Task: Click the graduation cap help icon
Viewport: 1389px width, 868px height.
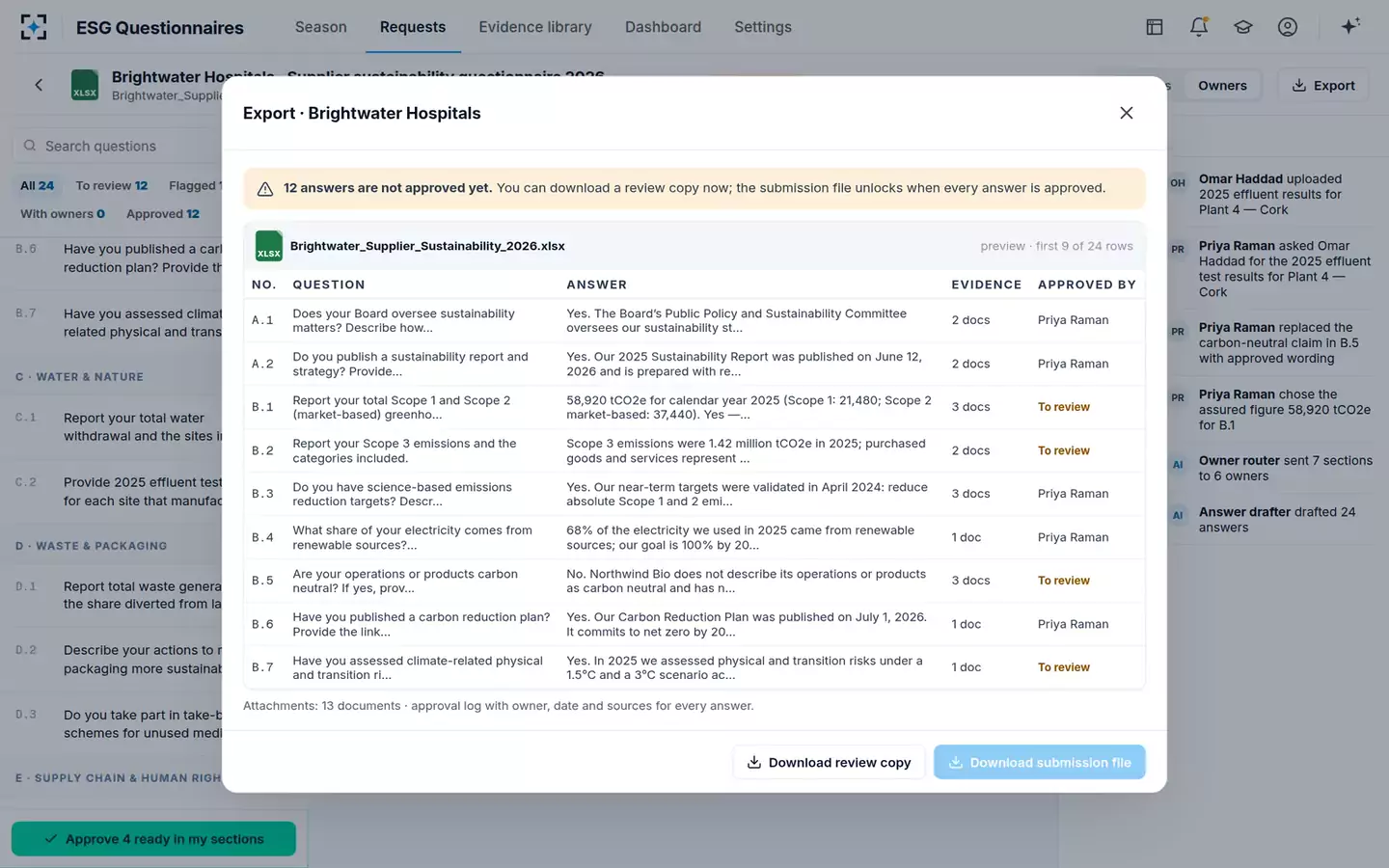Action: tap(1243, 27)
